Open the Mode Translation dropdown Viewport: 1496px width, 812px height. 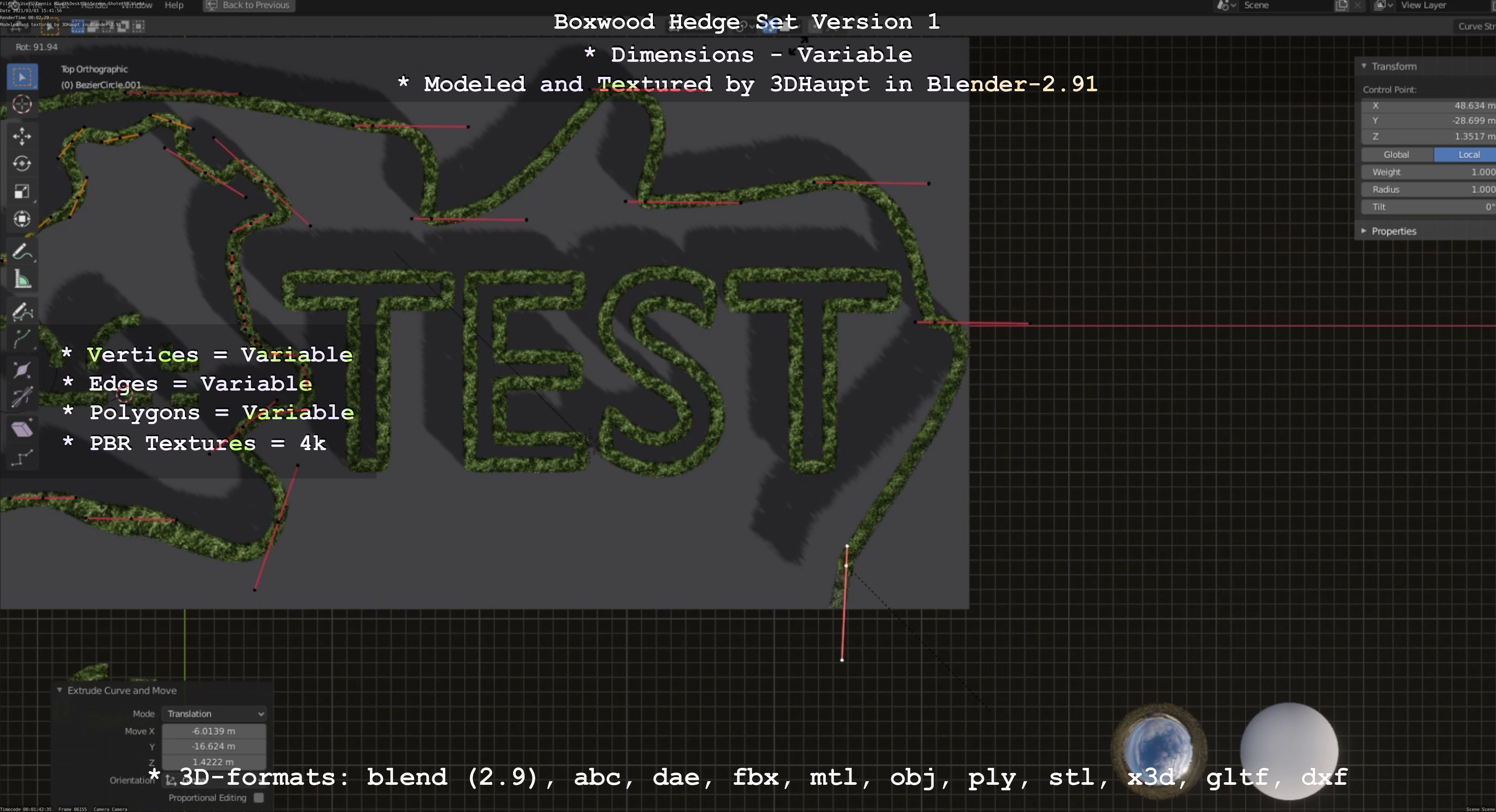(214, 713)
